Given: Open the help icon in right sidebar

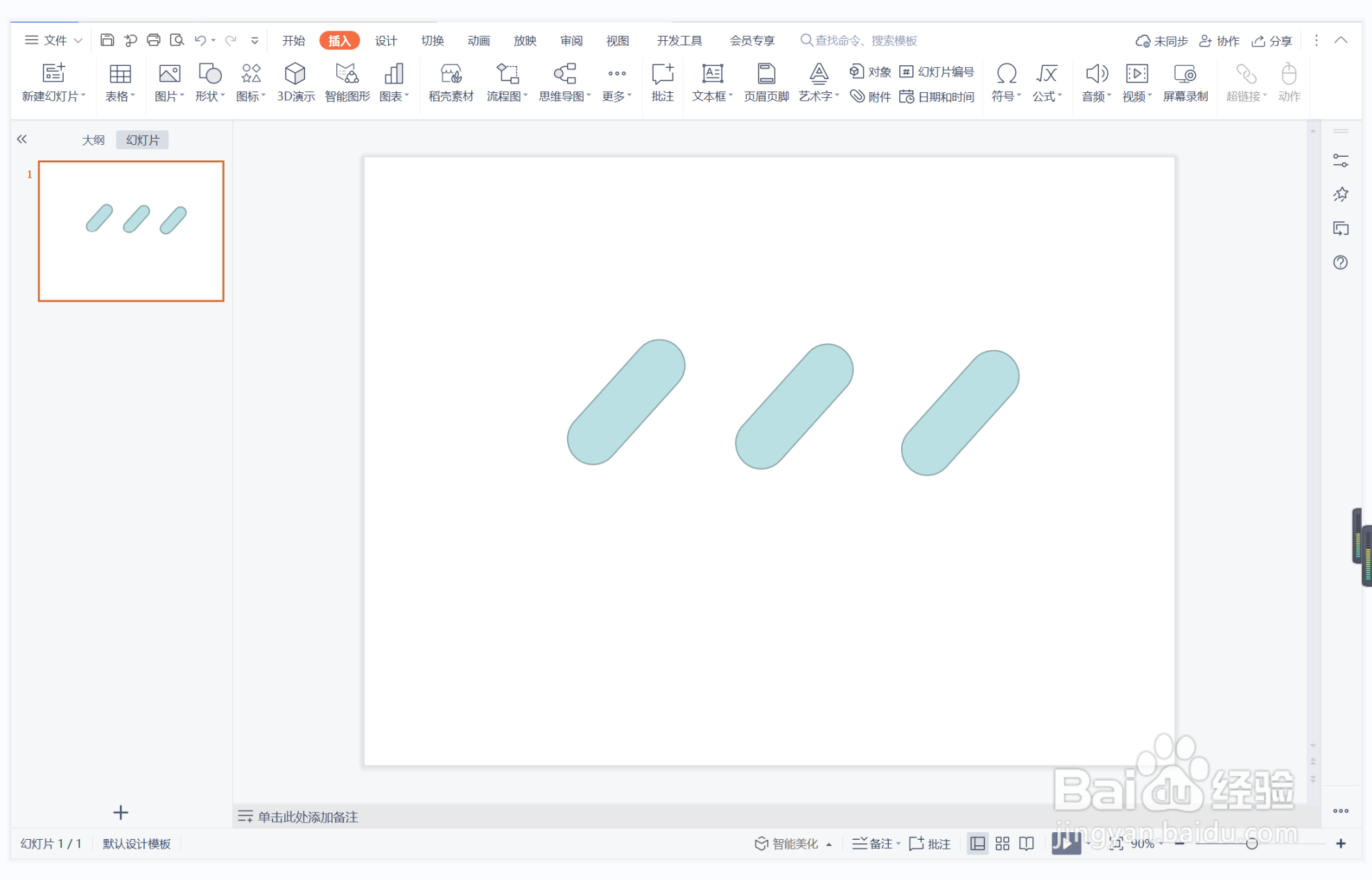Looking at the screenshot, I should [x=1340, y=263].
